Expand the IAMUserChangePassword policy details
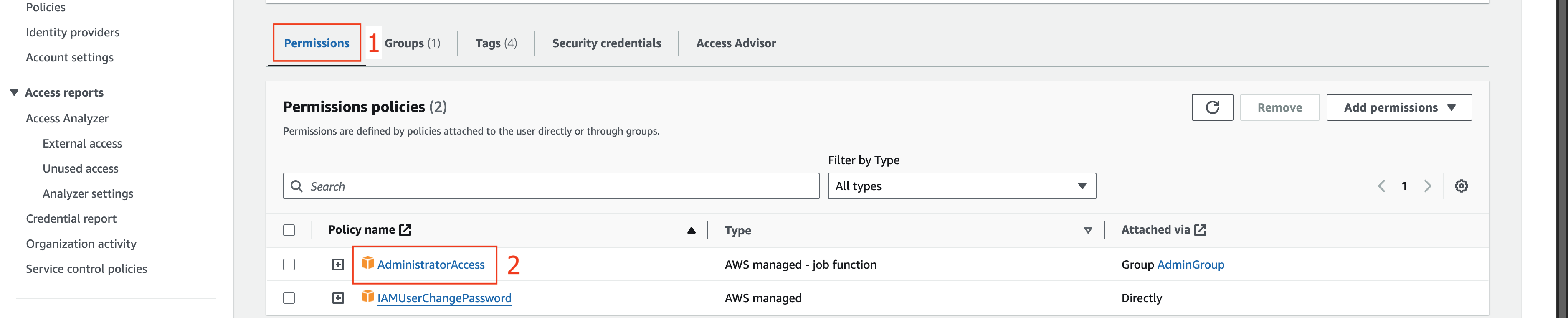Image resolution: width=1568 pixels, height=318 pixels. pyautogui.click(x=338, y=298)
